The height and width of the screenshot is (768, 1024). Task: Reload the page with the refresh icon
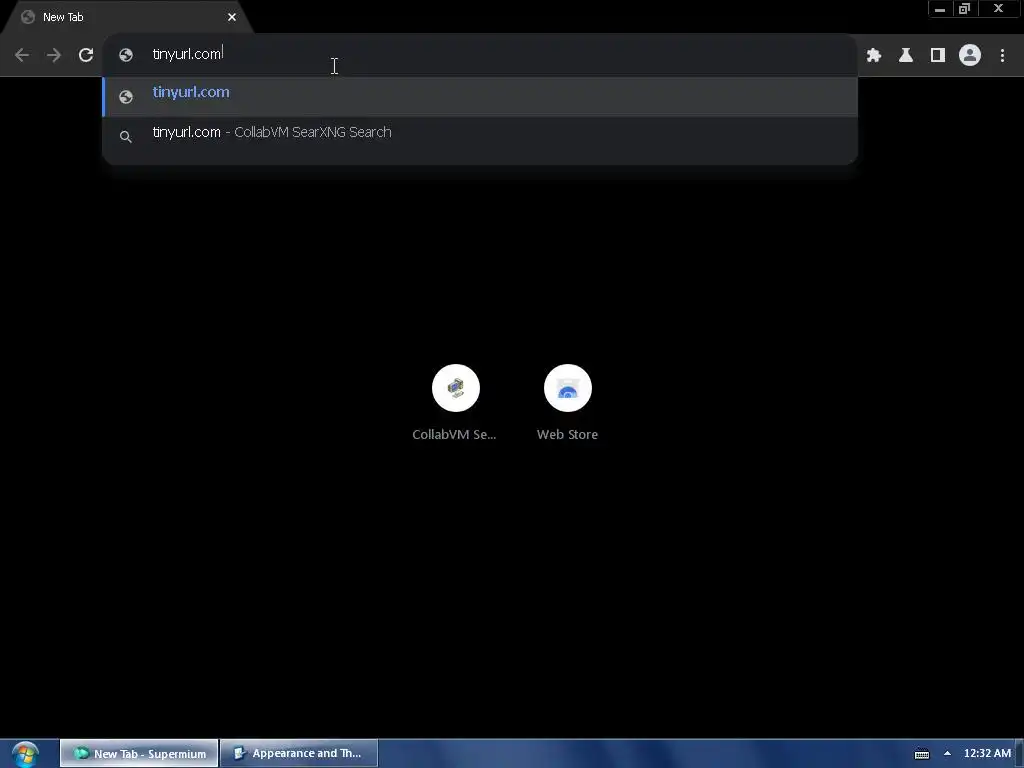point(86,55)
